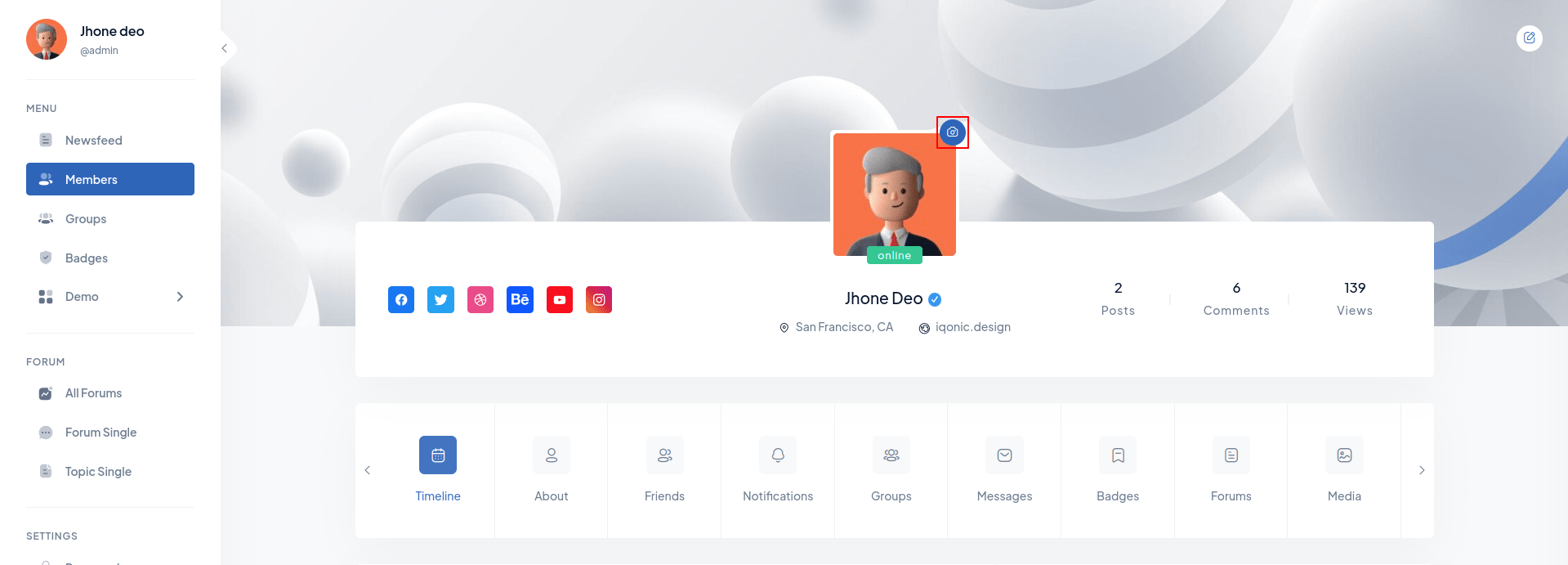This screenshot has width=1568, height=565.
Task: Open Badges in the sidebar menu
Action: click(110, 258)
